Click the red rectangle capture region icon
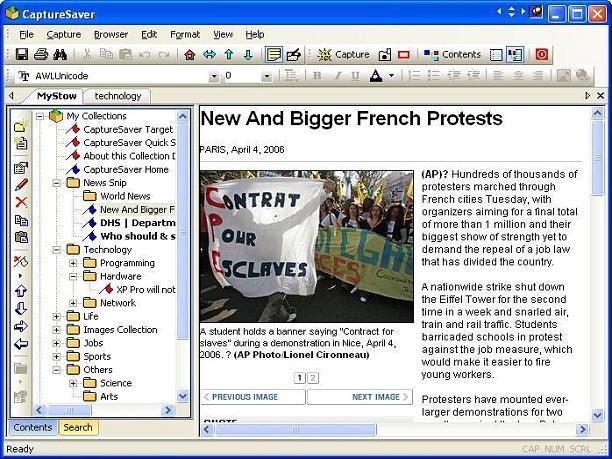The image size is (612, 459). click(404, 55)
